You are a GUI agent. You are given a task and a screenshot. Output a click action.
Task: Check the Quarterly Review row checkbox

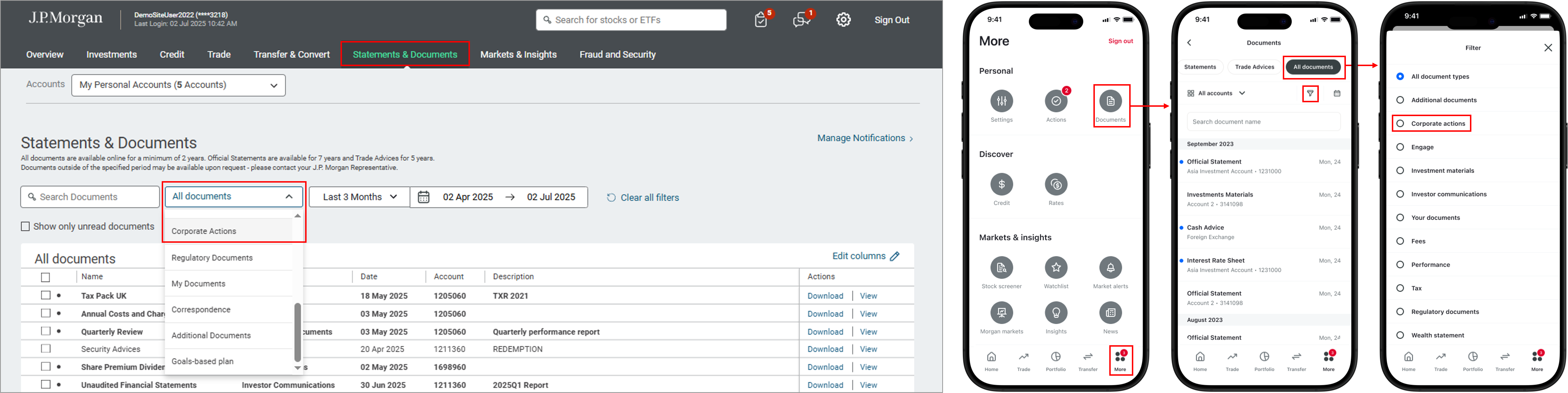pyautogui.click(x=46, y=331)
